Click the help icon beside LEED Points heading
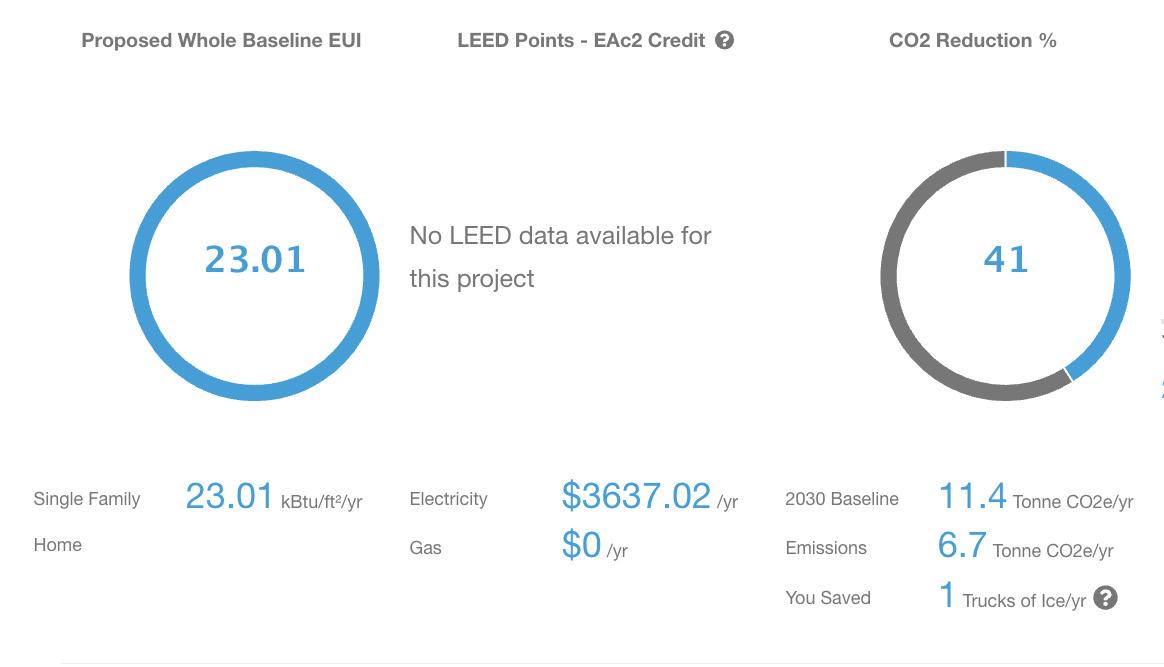The image size is (1164, 667). pos(725,41)
